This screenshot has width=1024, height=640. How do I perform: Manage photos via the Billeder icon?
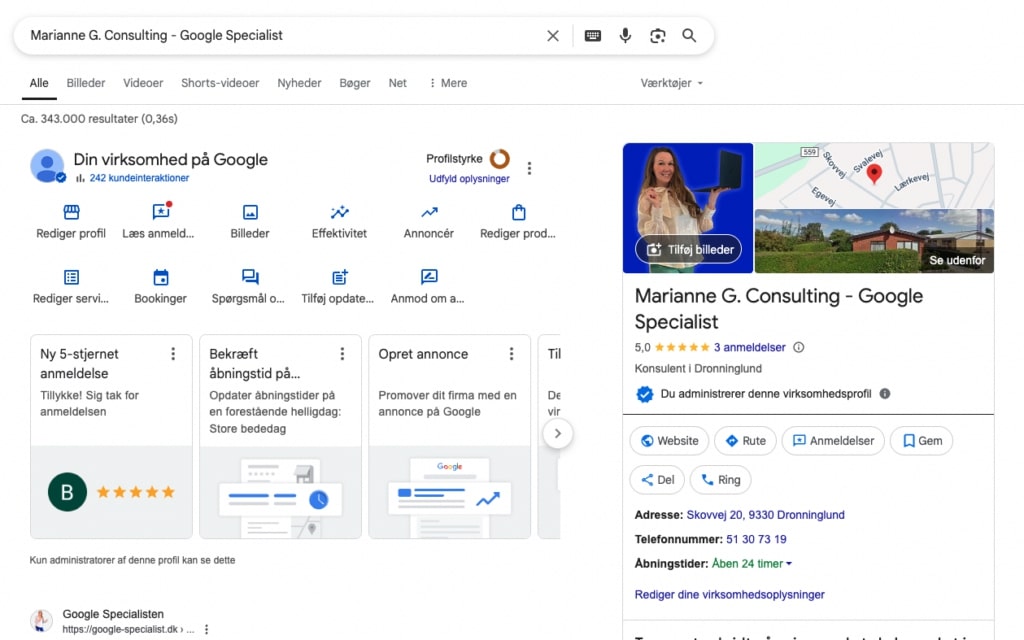(x=249, y=220)
